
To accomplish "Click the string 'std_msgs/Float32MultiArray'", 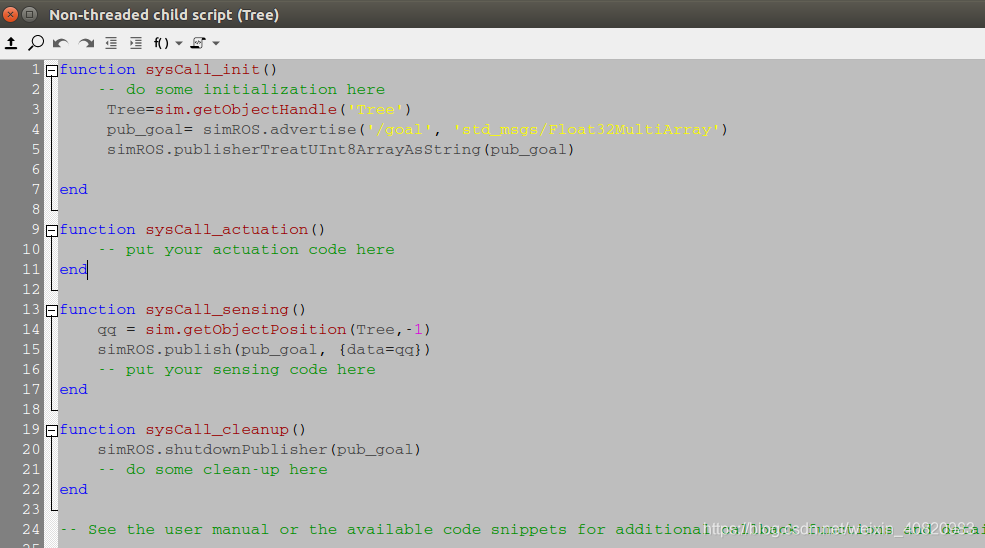I will pos(587,129).
